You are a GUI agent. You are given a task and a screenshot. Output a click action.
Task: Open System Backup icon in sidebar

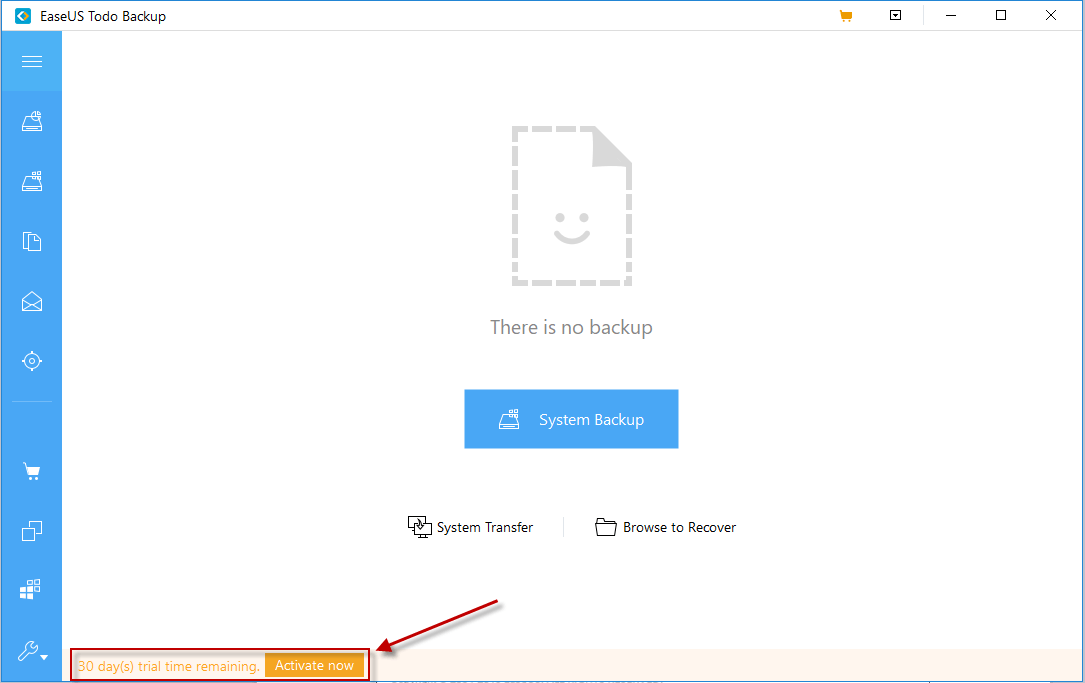pyautogui.click(x=32, y=181)
